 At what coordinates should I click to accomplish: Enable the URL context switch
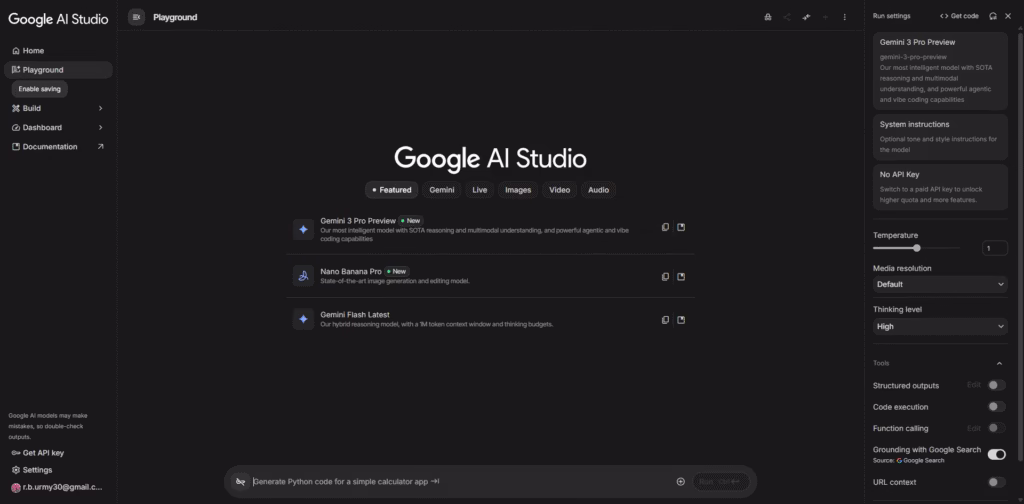coord(997,482)
